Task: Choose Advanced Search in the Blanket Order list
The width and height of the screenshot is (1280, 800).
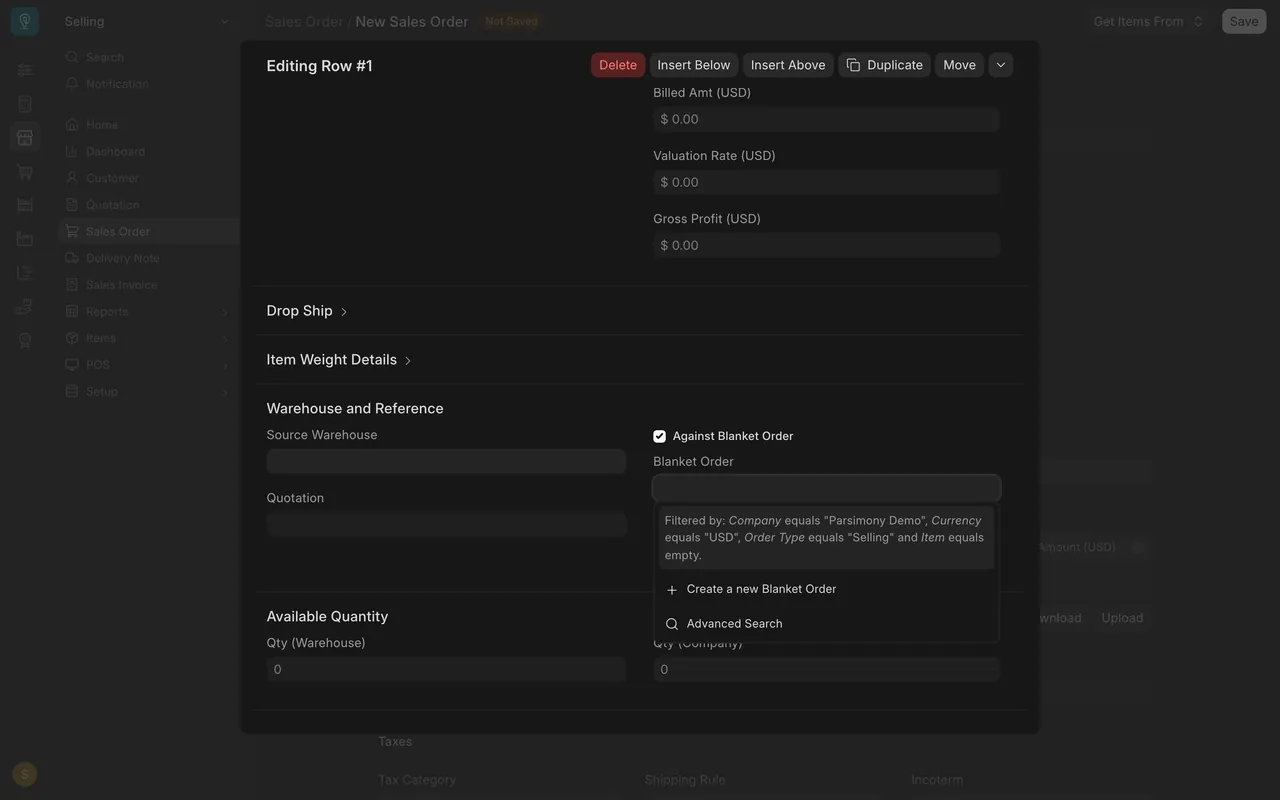Action: 826,624
